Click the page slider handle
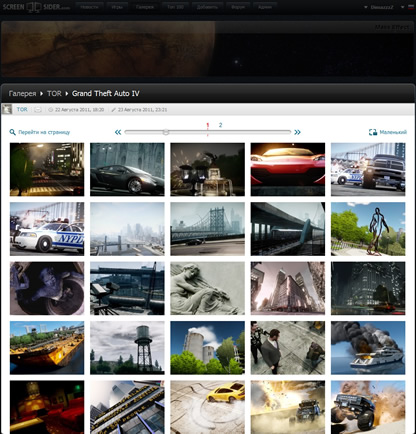Screen dimensions: 416x434 [166, 132]
